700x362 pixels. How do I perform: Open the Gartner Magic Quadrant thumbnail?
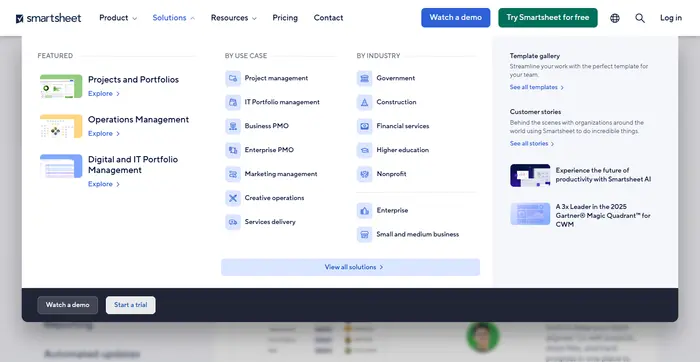pyautogui.click(x=530, y=214)
